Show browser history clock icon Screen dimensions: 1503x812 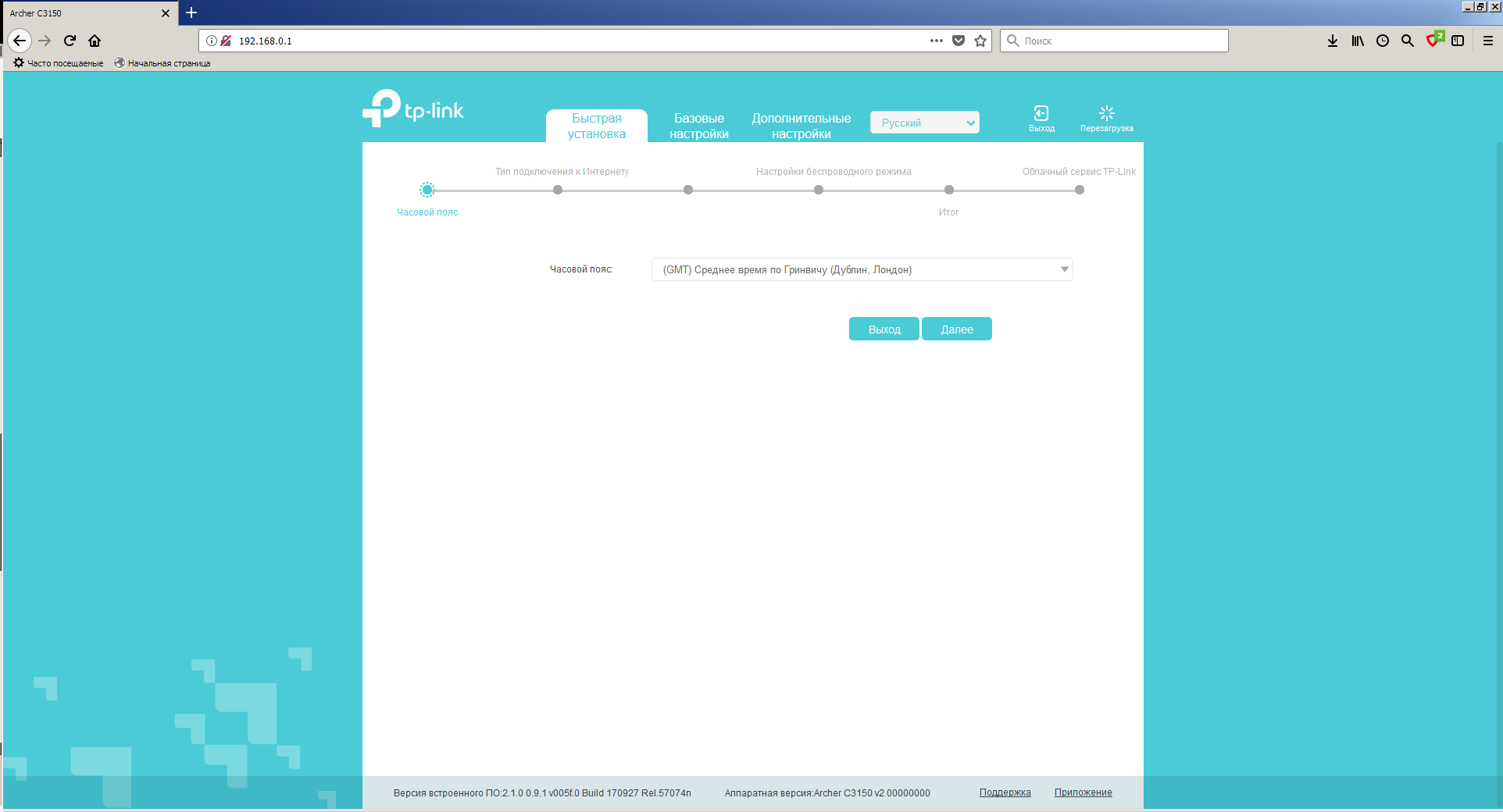pyautogui.click(x=1383, y=41)
